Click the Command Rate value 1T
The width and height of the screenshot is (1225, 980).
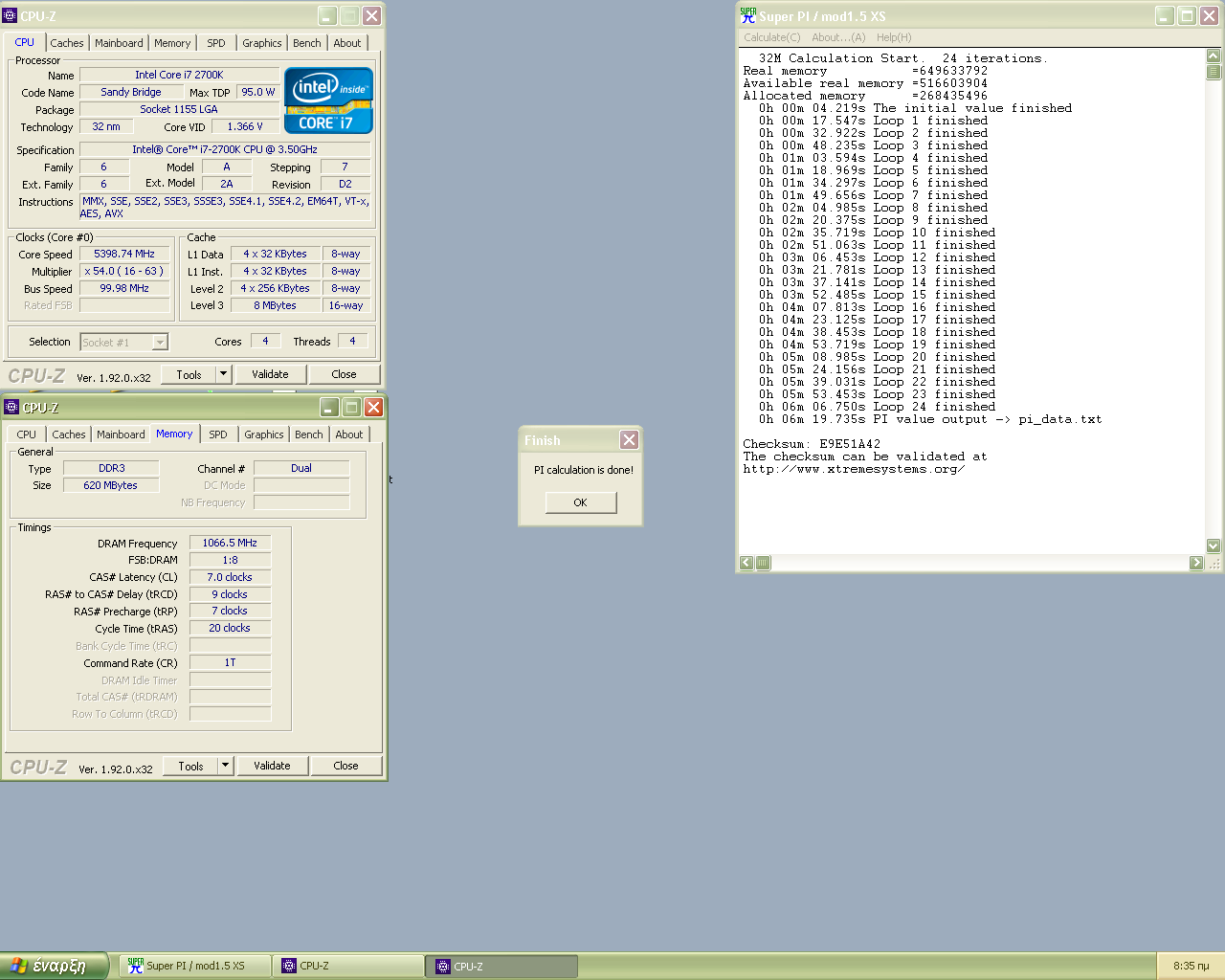coord(230,662)
